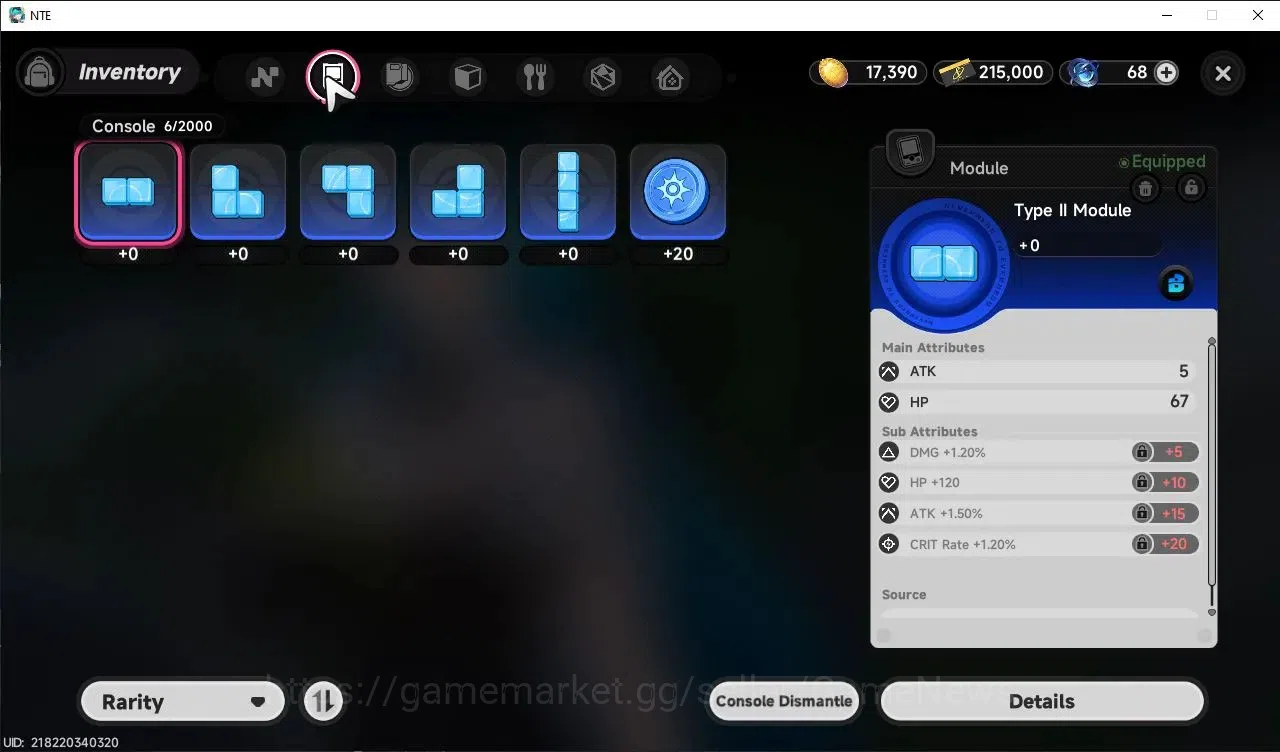Select the Console category tab icon
Screen dimensions: 1280x752
point(332,76)
